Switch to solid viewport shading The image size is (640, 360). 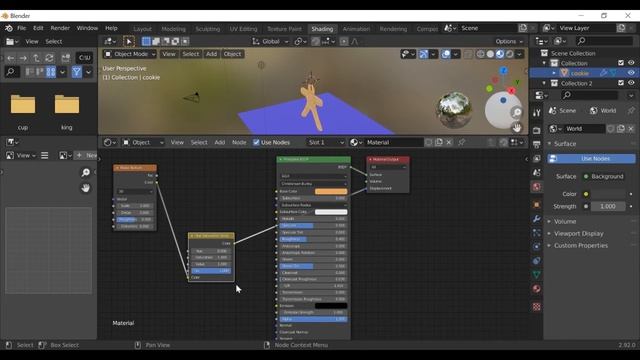coord(490,54)
